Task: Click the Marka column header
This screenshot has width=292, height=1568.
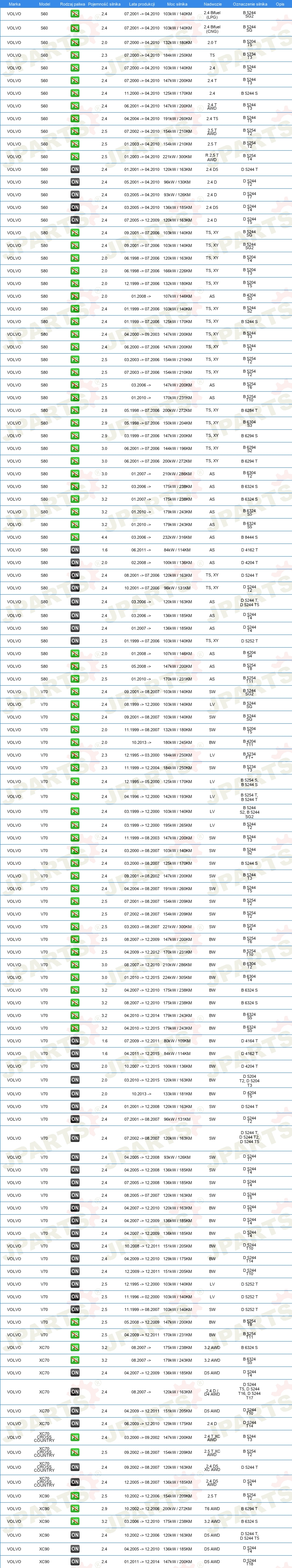Action: coord(14,4)
